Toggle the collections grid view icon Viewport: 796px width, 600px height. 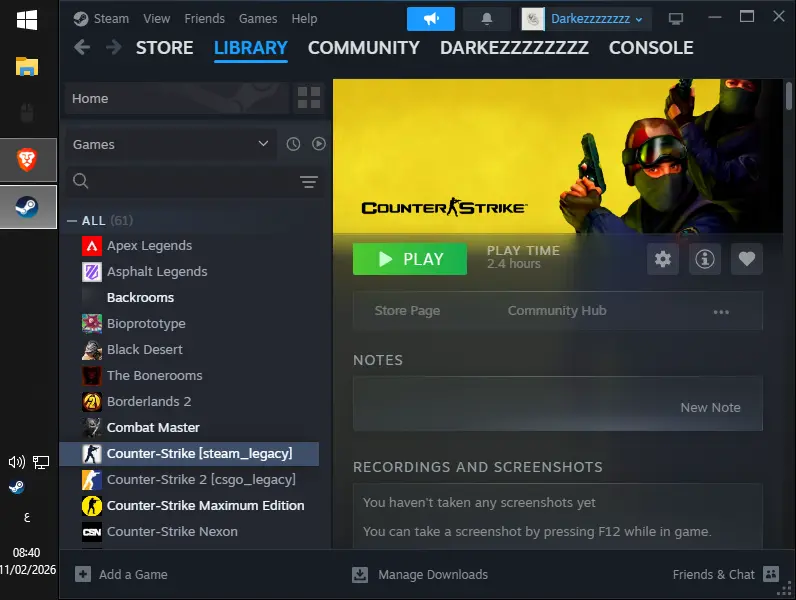click(x=309, y=97)
